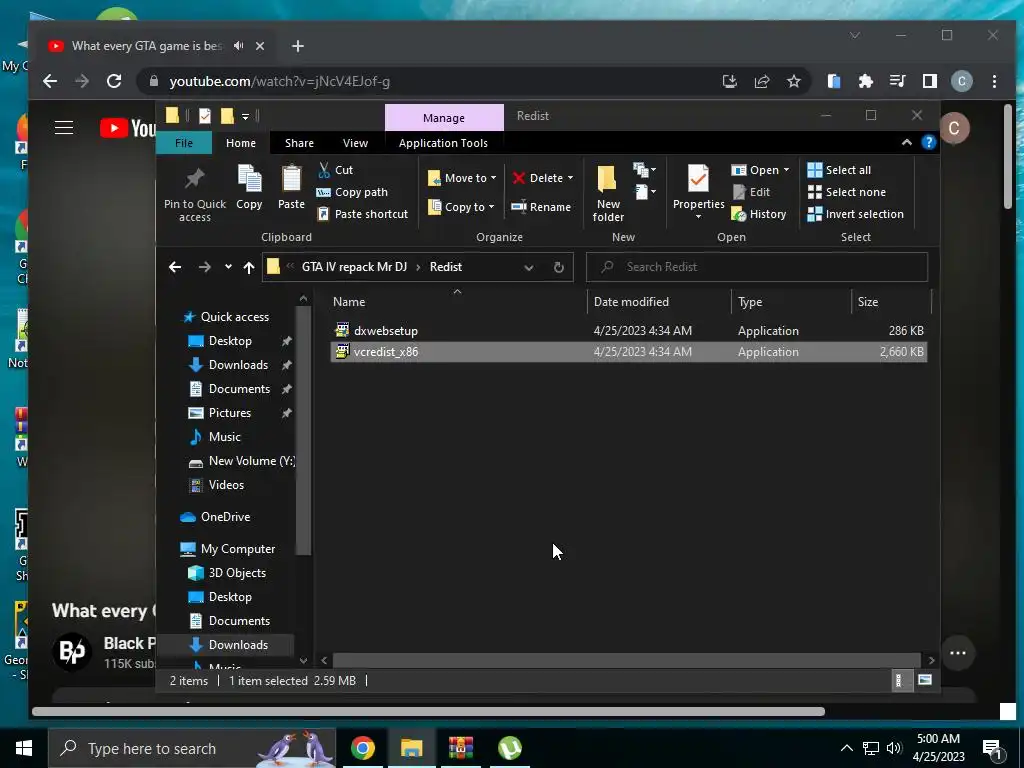Image resolution: width=1024 pixels, height=768 pixels.
Task: Bookmark this YouTube page with star
Action: pyautogui.click(x=793, y=81)
